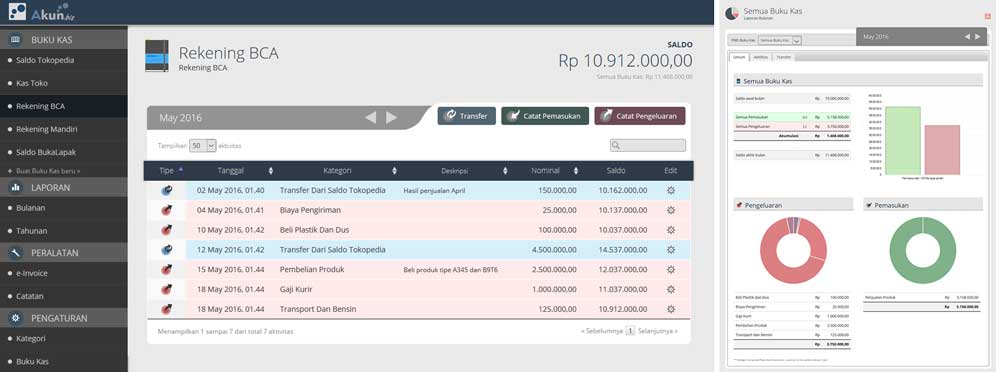Open edit gear for Hasil penjualan April row
The width and height of the screenshot is (1000, 372).
pyautogui.click(x=670, y=190)
